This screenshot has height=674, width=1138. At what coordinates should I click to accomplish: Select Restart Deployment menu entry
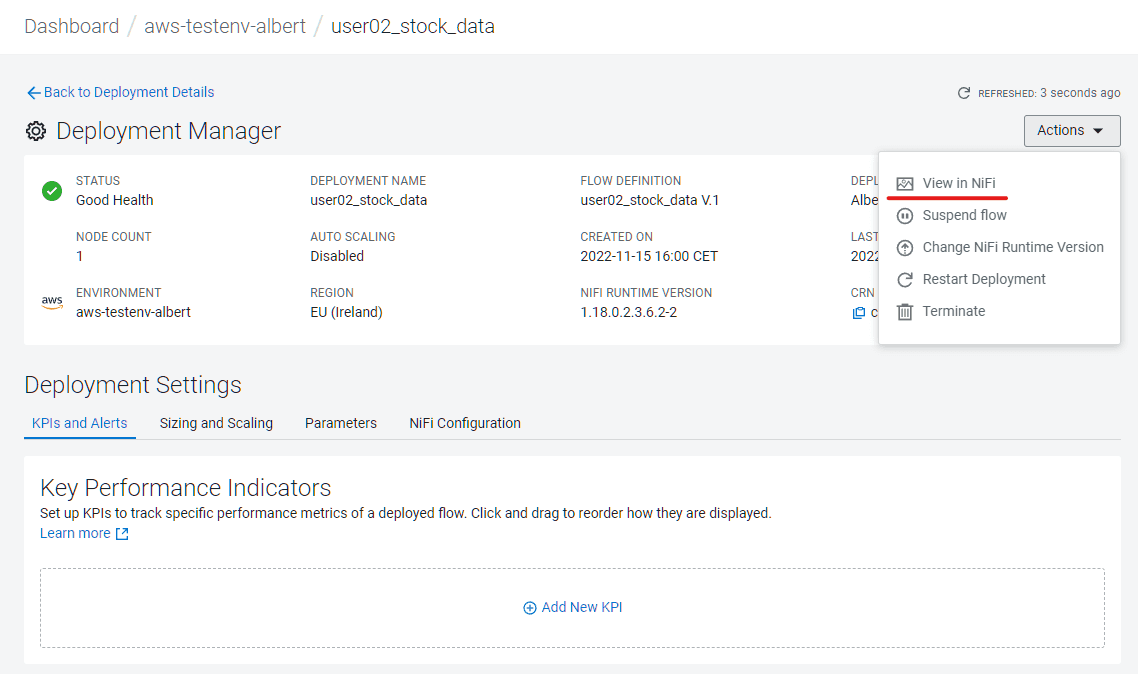click(x=983, y=280)
